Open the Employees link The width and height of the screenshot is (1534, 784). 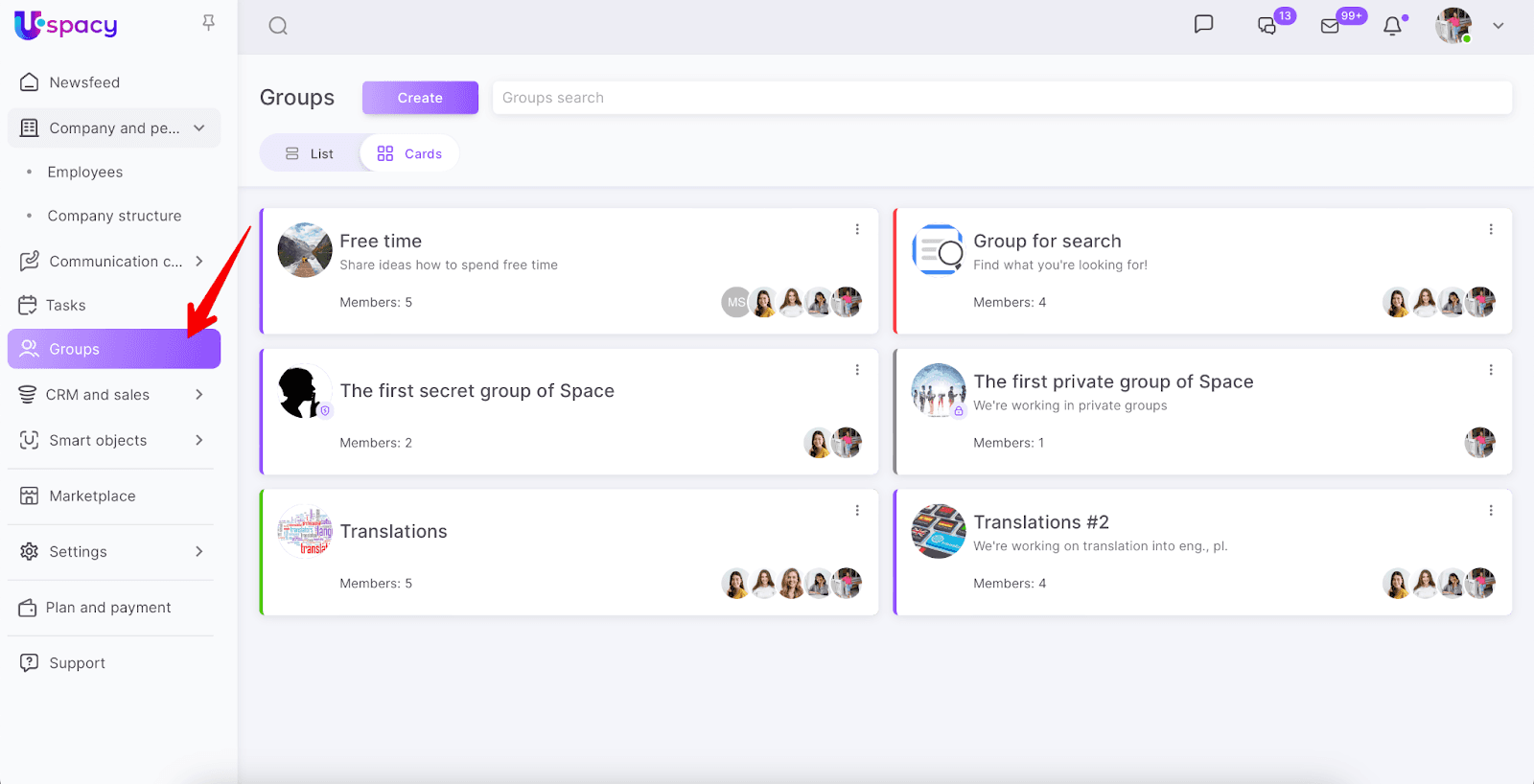pyautogui.click(x=85, y=173)
